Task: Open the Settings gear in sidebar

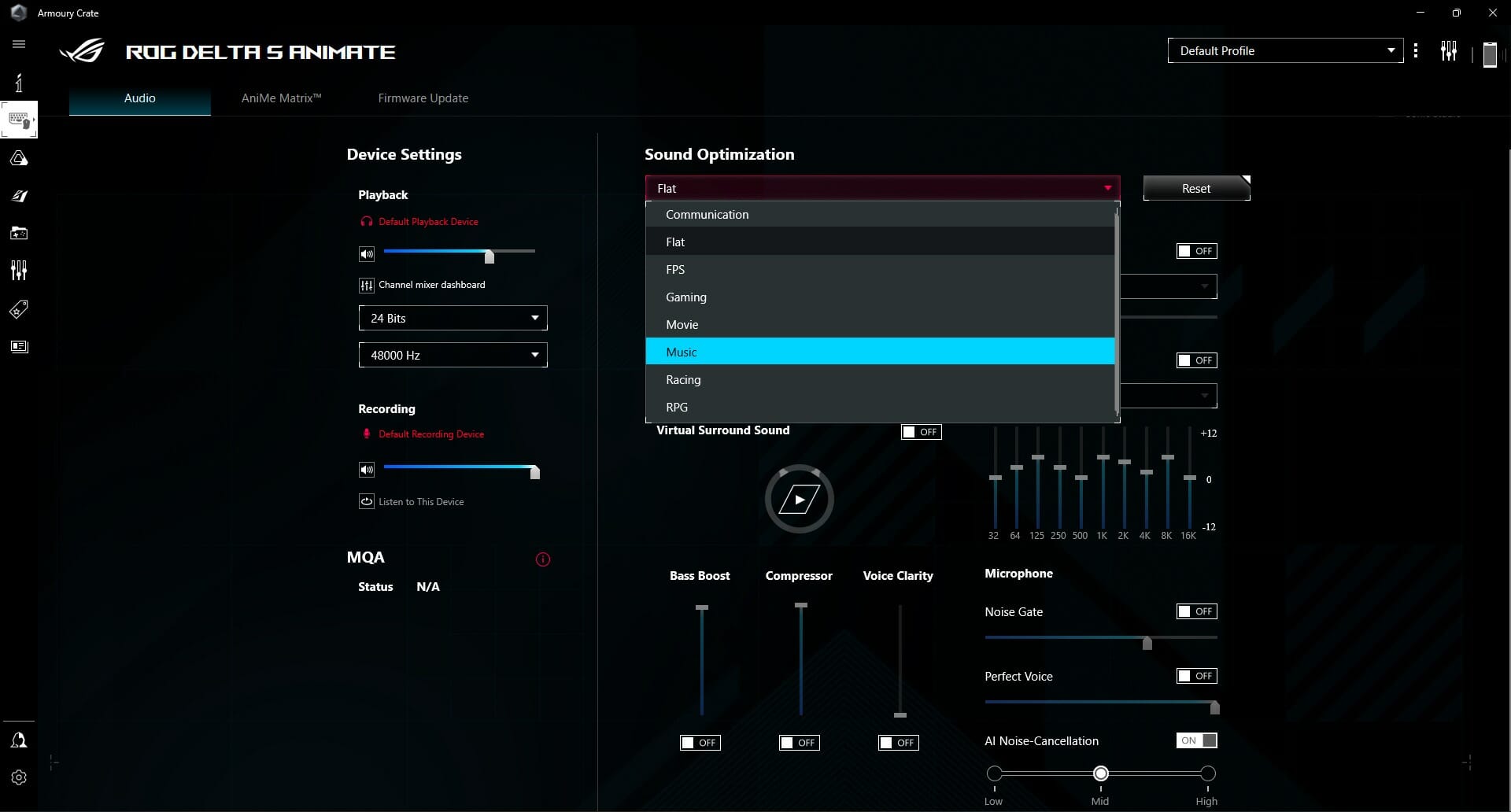Action: coord(19,777)
